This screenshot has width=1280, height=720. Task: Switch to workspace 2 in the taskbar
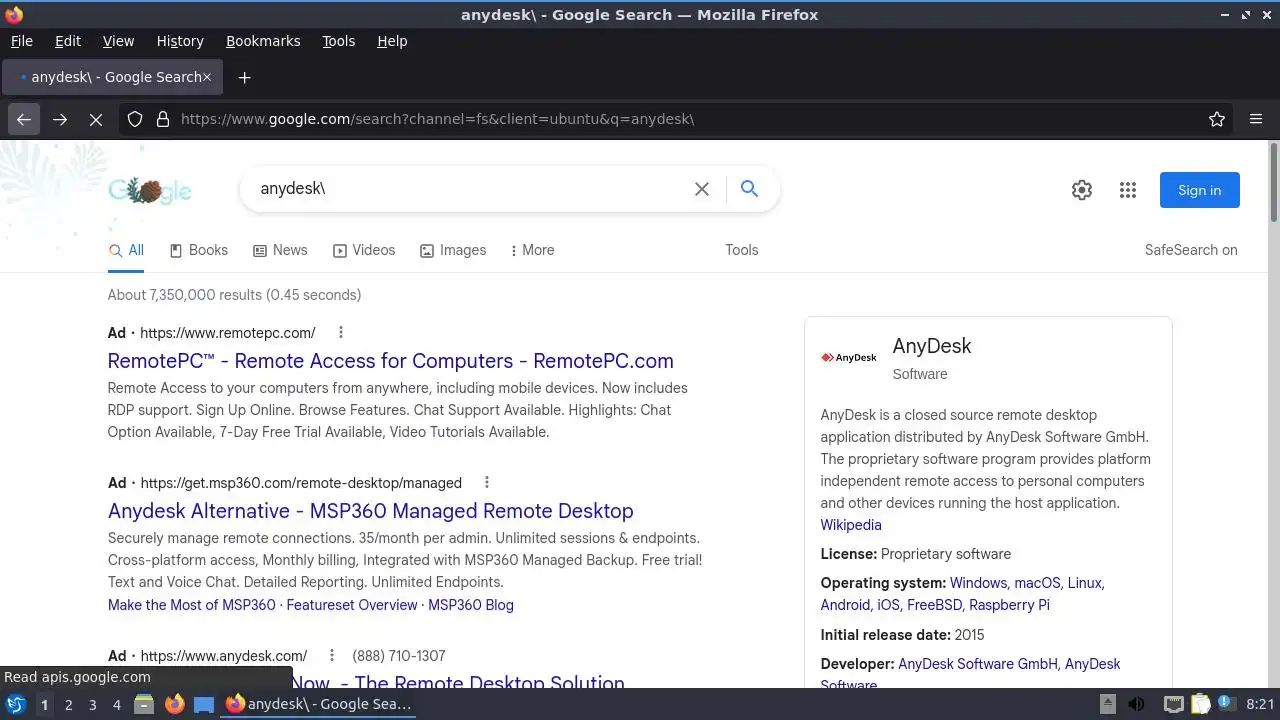(x=68, y=705)
